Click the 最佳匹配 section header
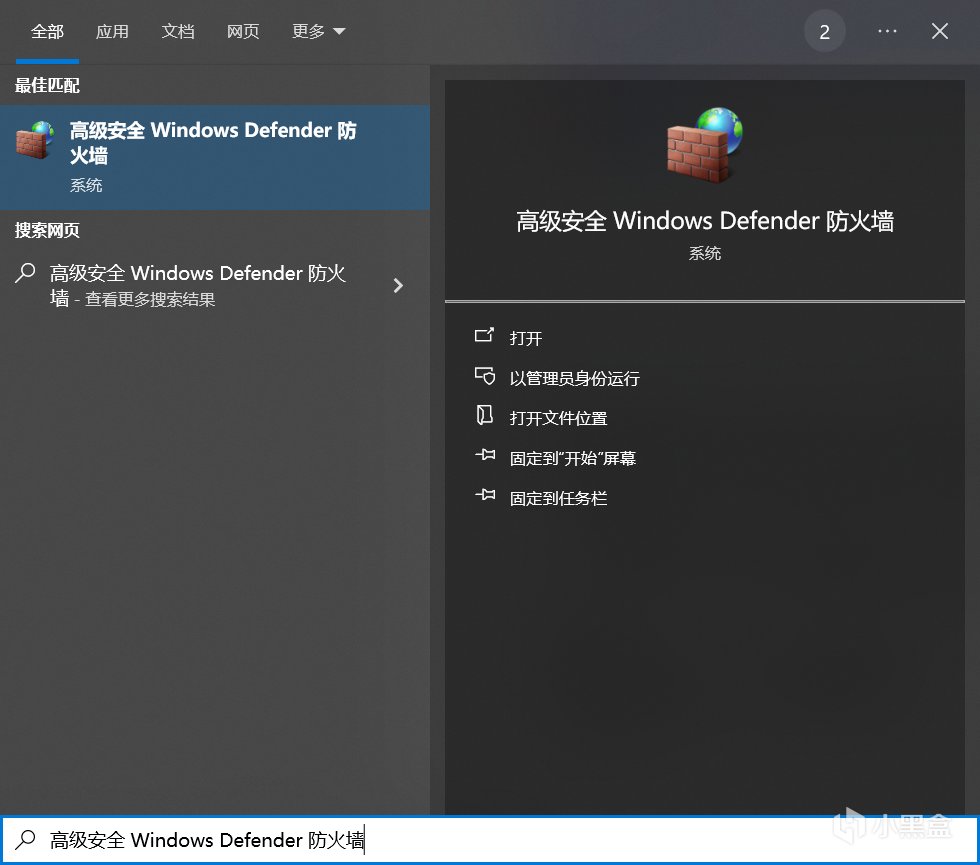Image resolution: width=980 pixels, height=865 pixels. pyautogui.click(x=48, y=86)
